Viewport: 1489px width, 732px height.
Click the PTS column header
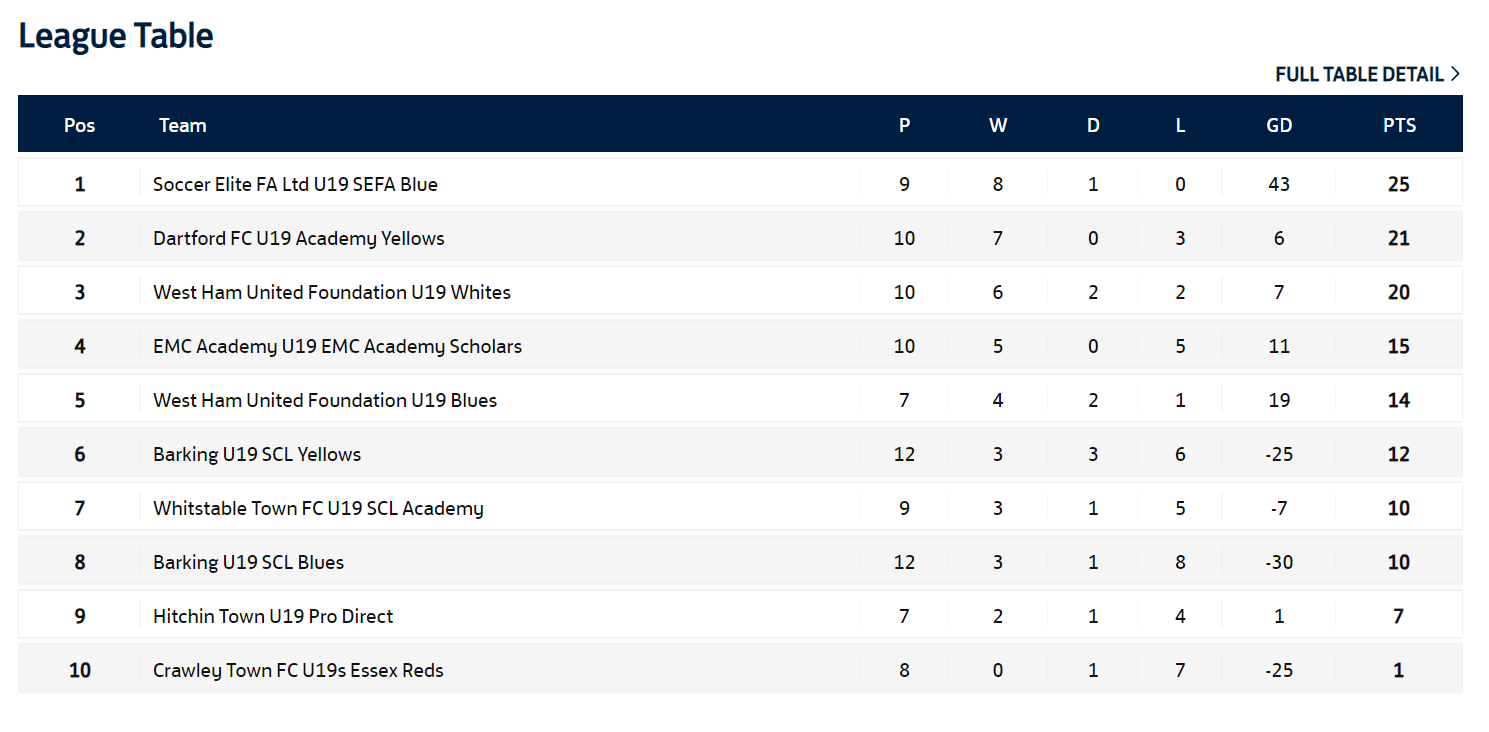tap(1399, 125)
